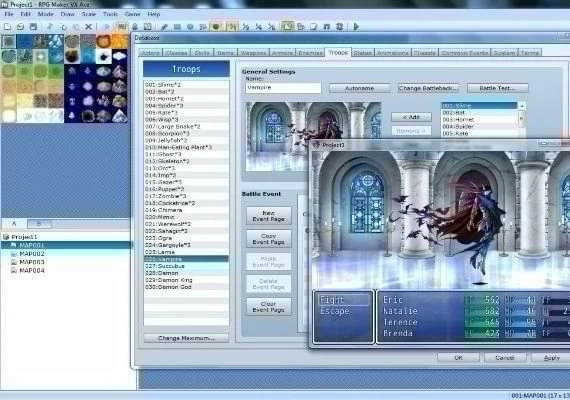
Task: Open the Draw menu
Action: point(68,14)
